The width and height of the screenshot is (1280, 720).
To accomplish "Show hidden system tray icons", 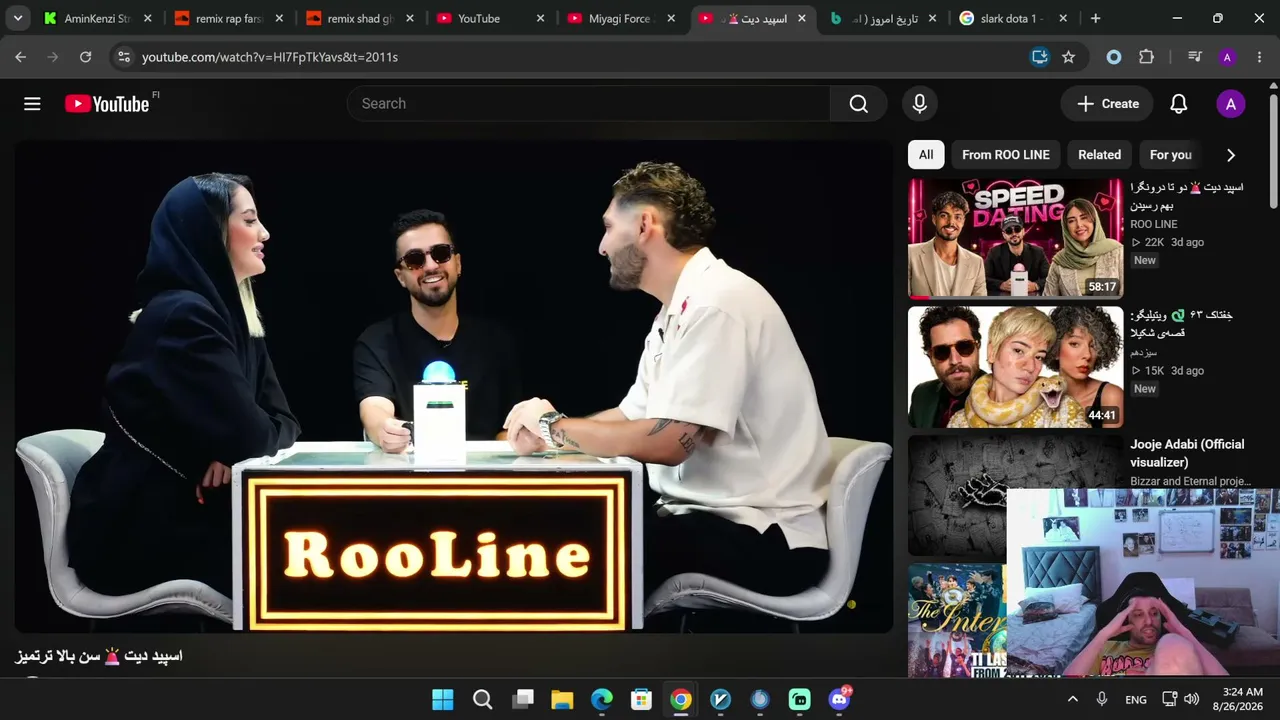I will coord(1073,699).
